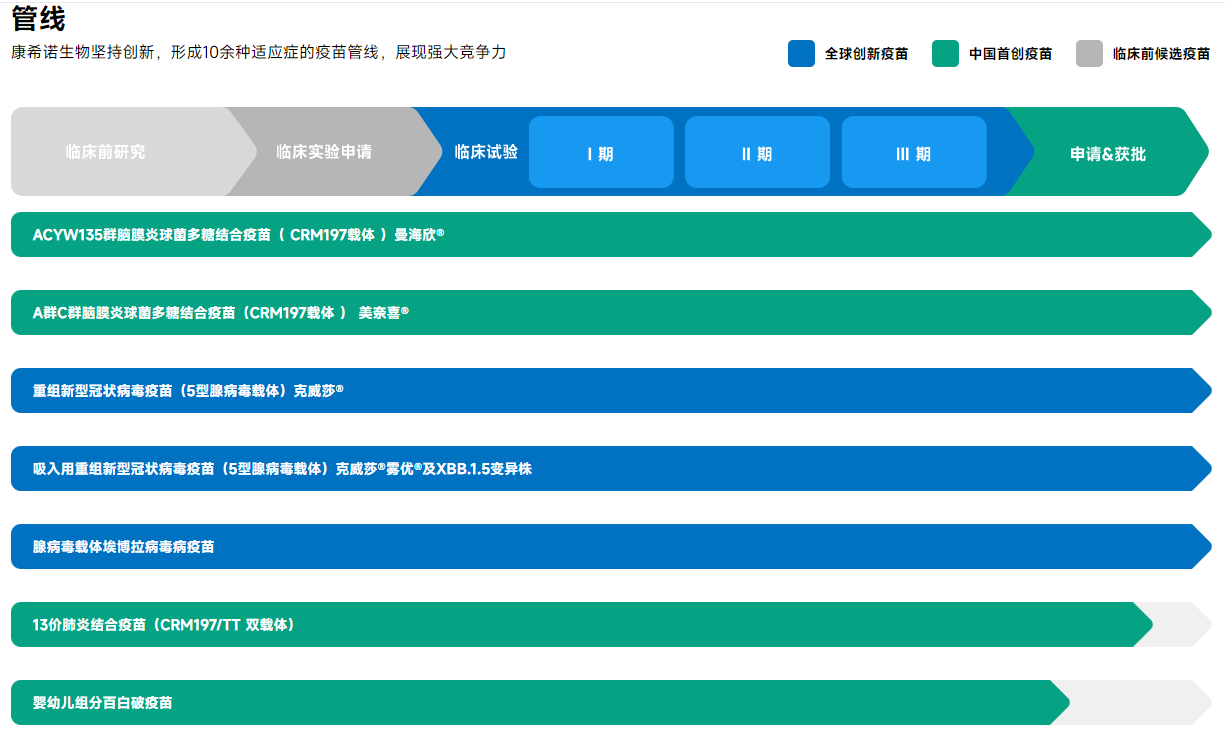Screen dimensions: 1225x739
Task: Click the gray 临床前候选疫苗 legend swatch
Action: (1089, 54)
